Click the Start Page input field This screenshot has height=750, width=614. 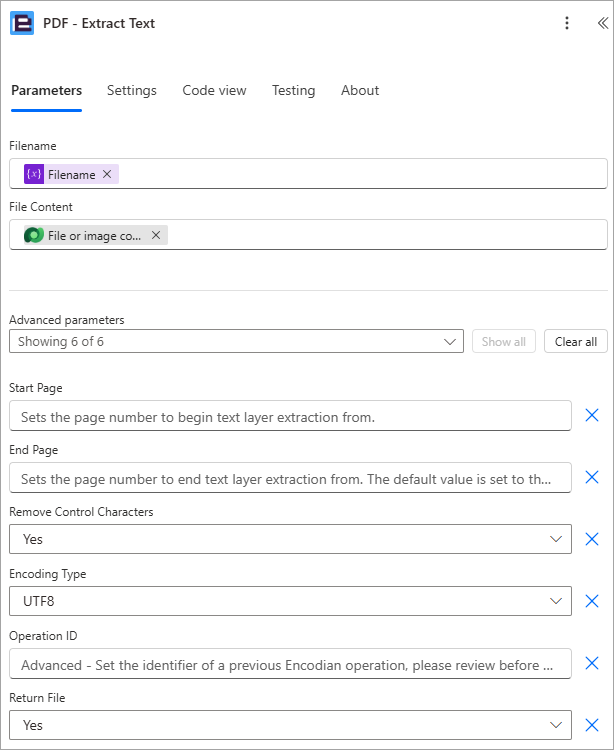(290, 416)
